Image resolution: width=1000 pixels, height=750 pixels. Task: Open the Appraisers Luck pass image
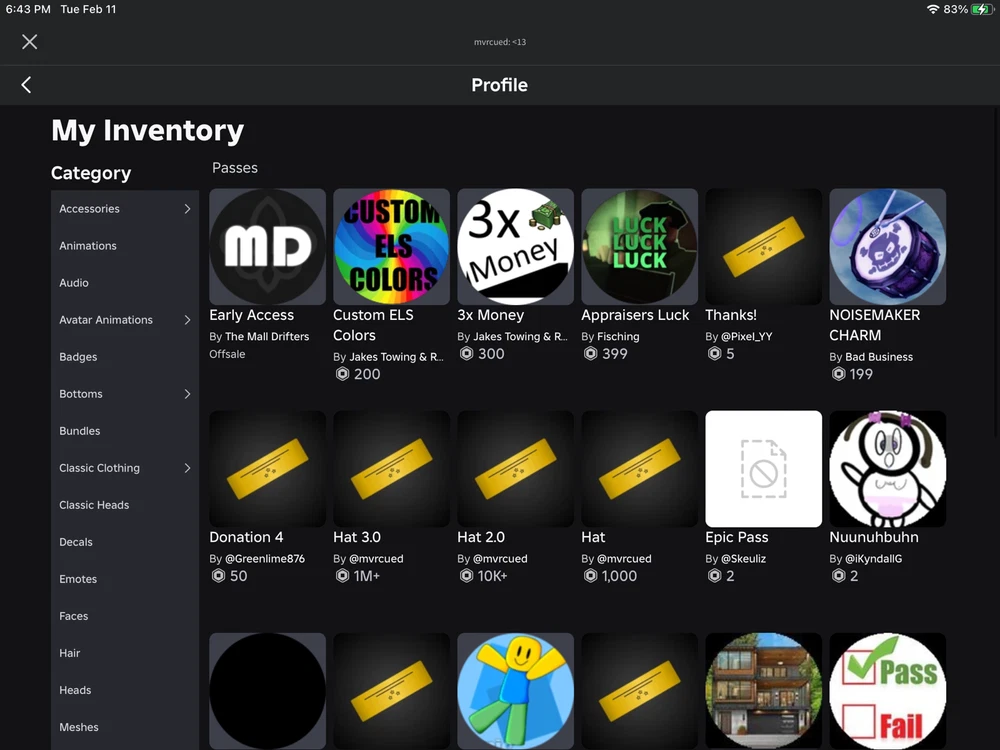639,247
